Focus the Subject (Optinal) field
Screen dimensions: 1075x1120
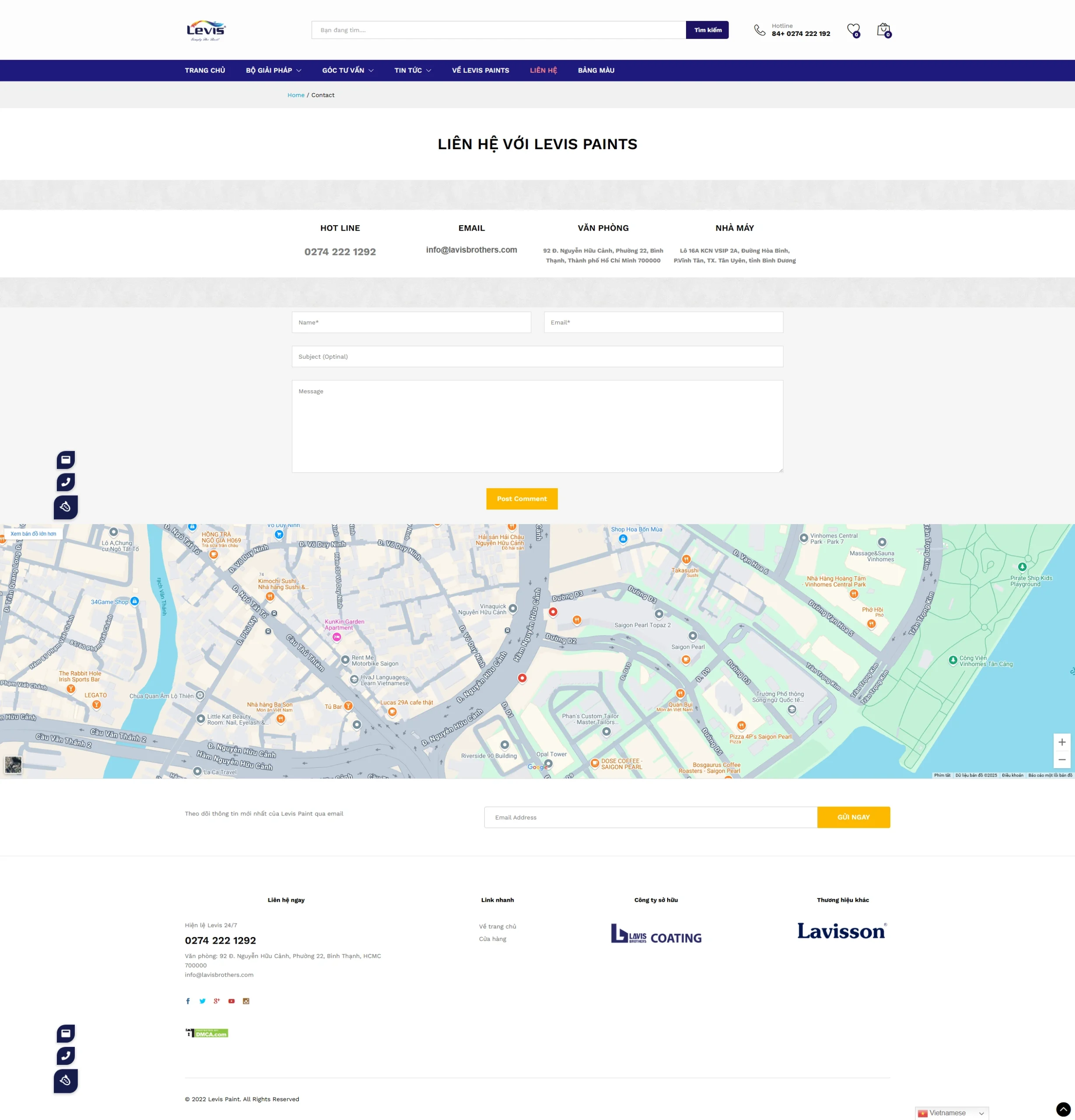(537, 357)
